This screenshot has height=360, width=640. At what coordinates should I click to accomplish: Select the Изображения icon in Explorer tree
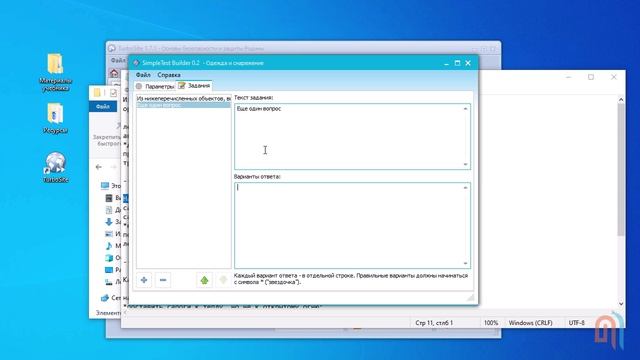109,234
